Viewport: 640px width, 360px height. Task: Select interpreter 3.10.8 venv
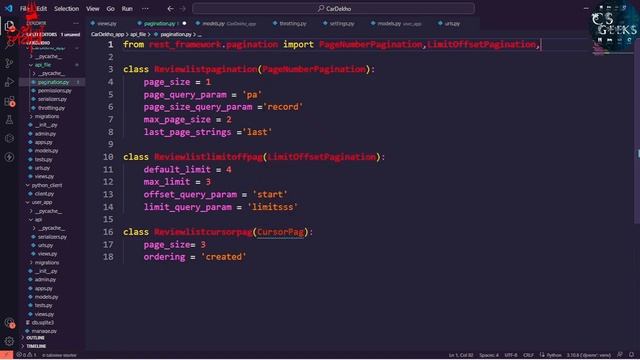588,355
